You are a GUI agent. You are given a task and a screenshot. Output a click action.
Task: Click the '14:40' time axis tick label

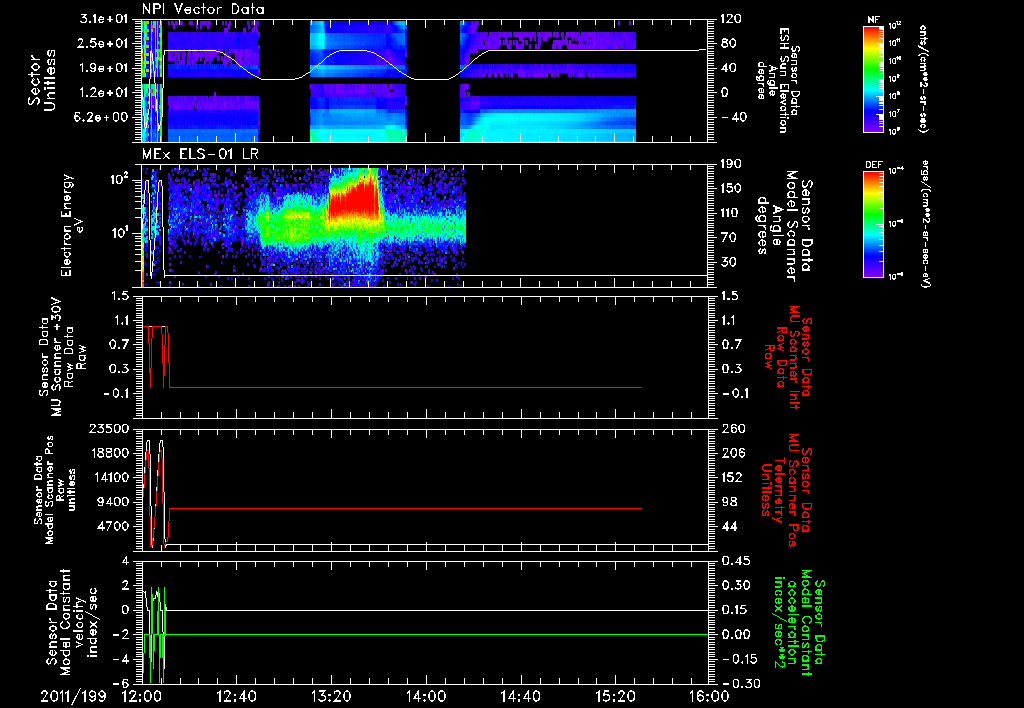point(520,696)
